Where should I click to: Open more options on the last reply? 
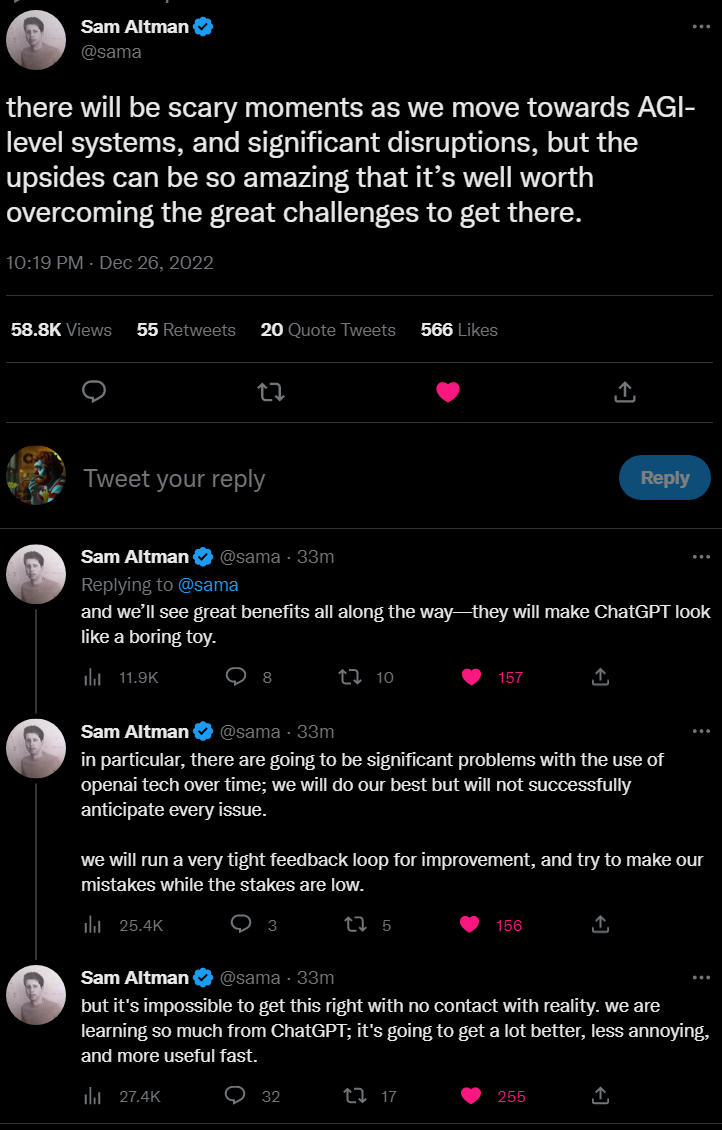(701, 977)
